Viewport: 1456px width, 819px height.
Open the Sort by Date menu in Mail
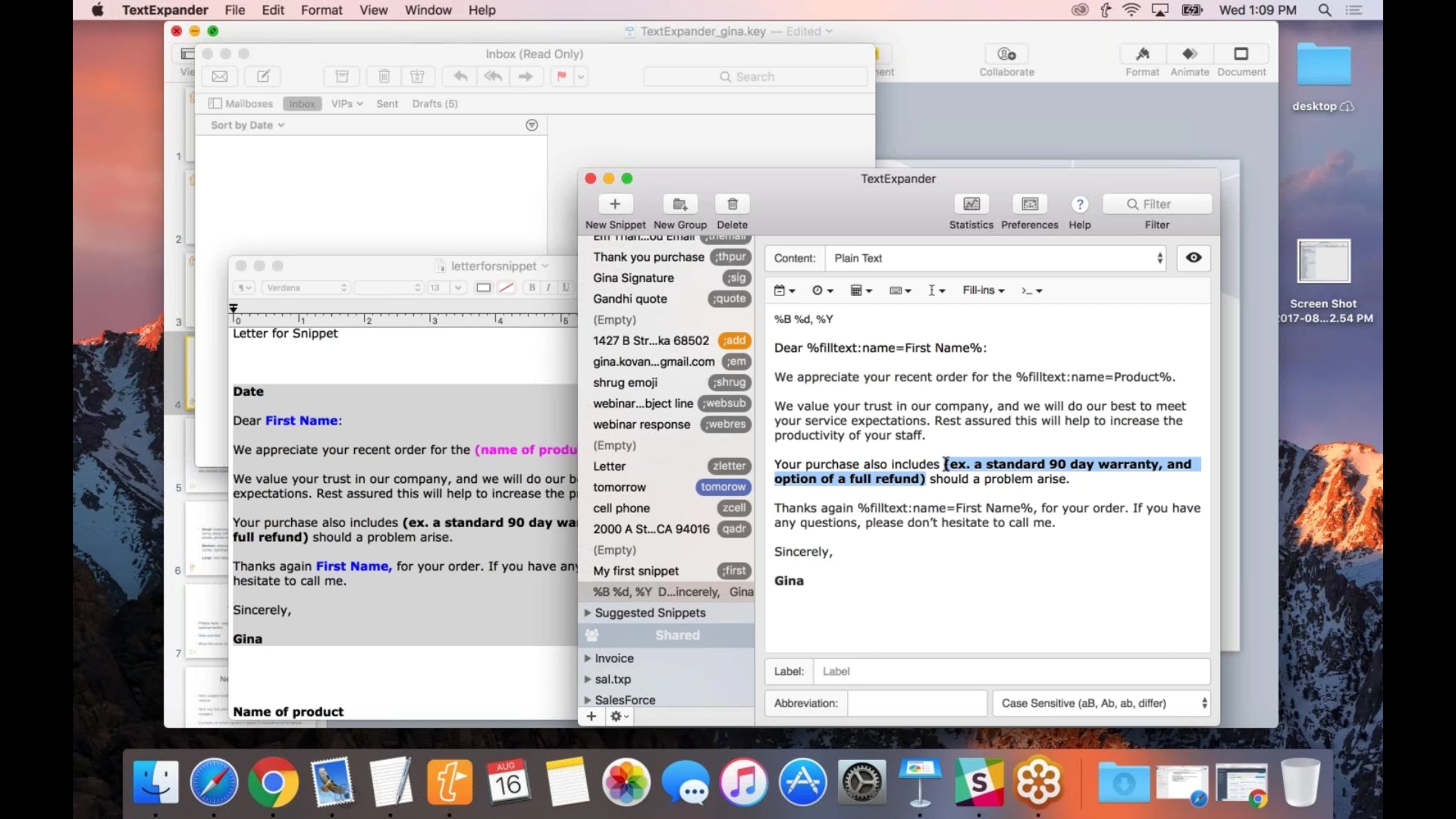point(248,125)
